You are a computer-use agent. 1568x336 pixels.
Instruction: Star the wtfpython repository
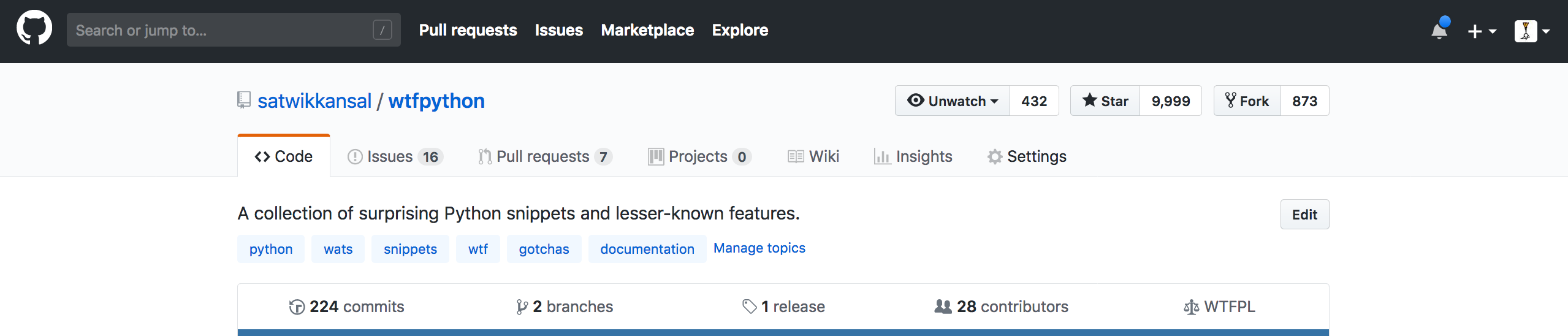click(1105, 101)
